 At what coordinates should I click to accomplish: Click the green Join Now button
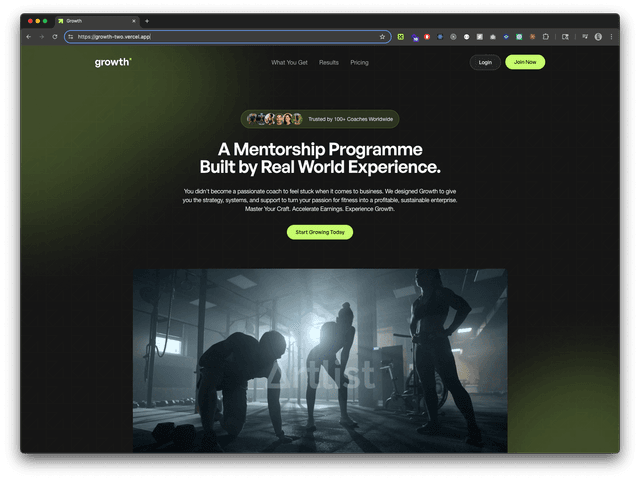point(525,62)
